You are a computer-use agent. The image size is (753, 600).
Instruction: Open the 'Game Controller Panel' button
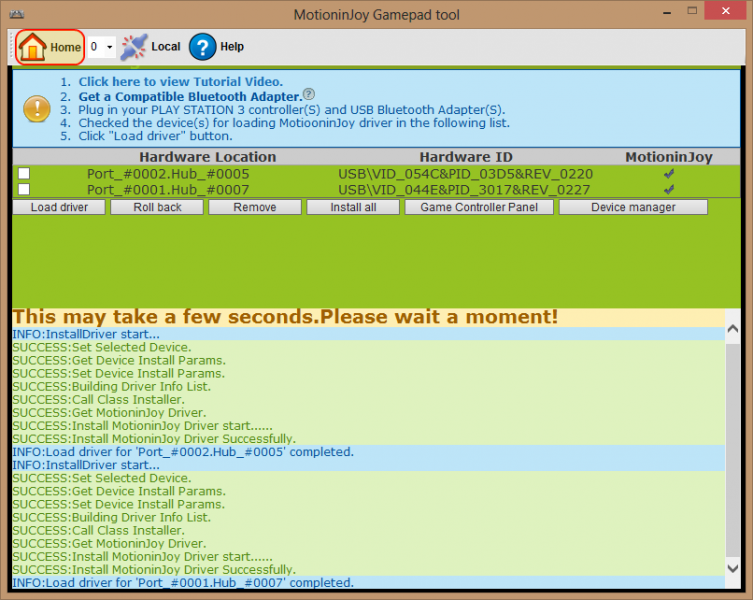(x=479, y=207)
